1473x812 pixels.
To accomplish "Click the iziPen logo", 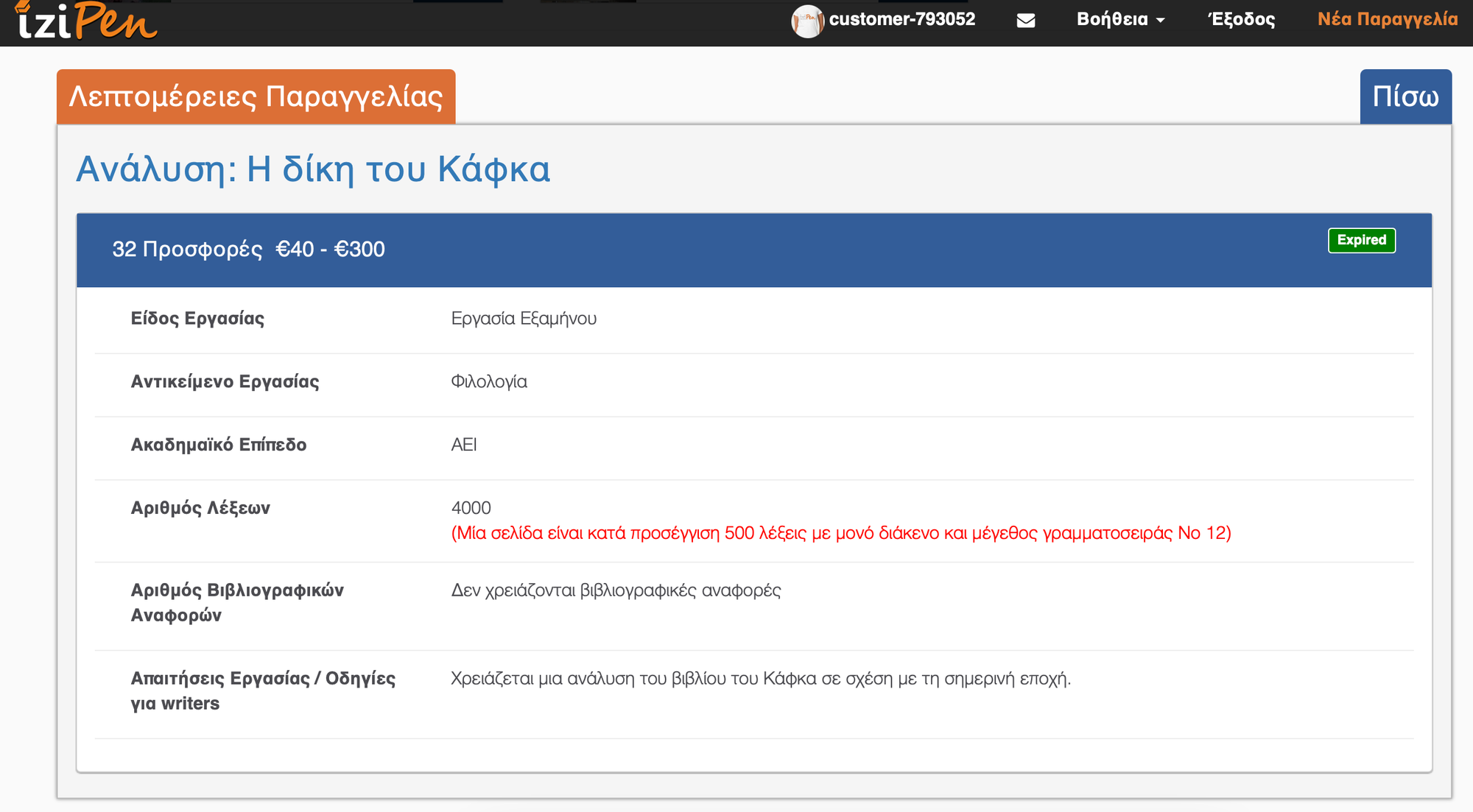I will click(85, 21).
